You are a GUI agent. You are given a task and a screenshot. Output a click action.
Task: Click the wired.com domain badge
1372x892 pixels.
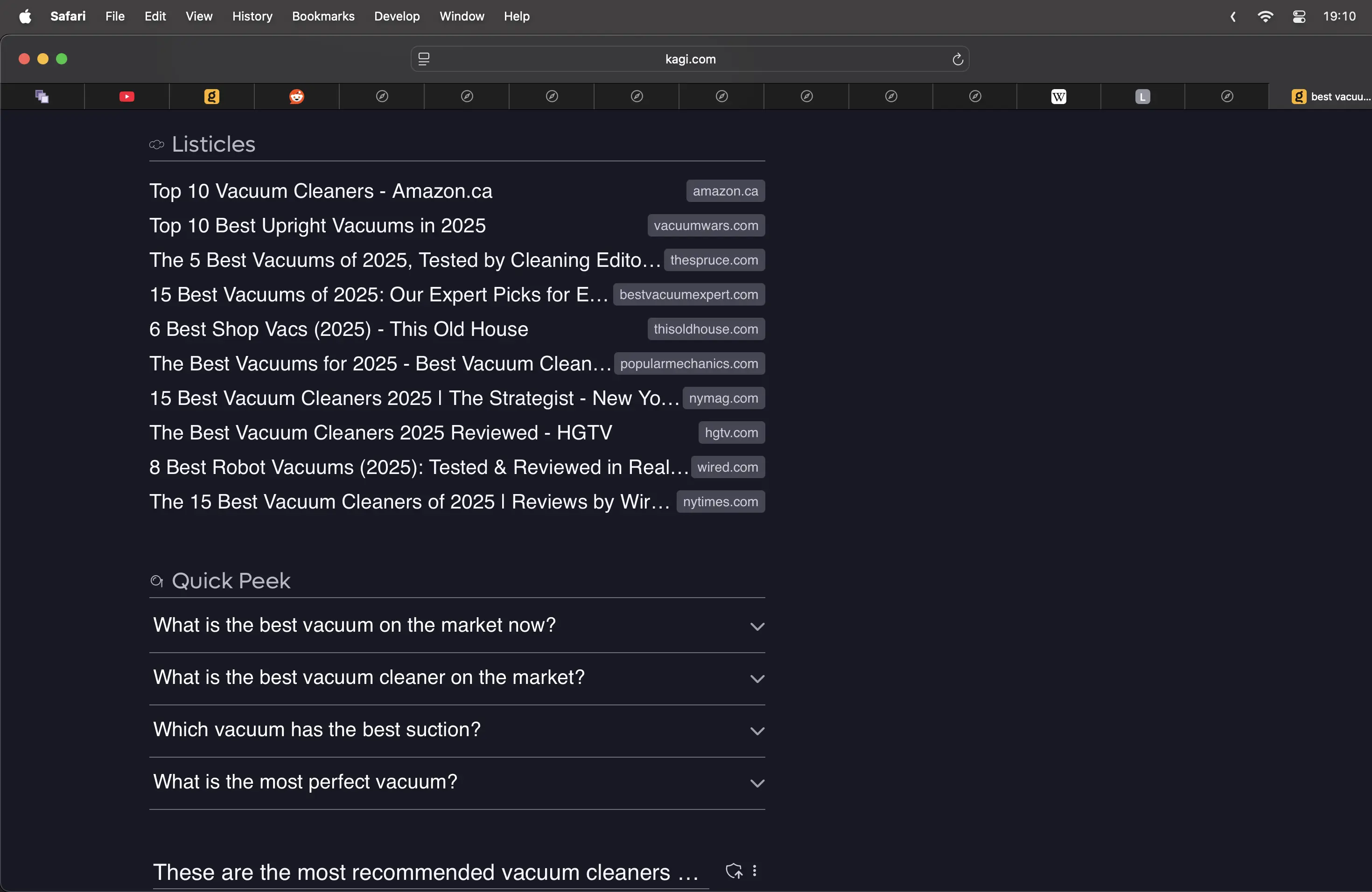[727, 467]
